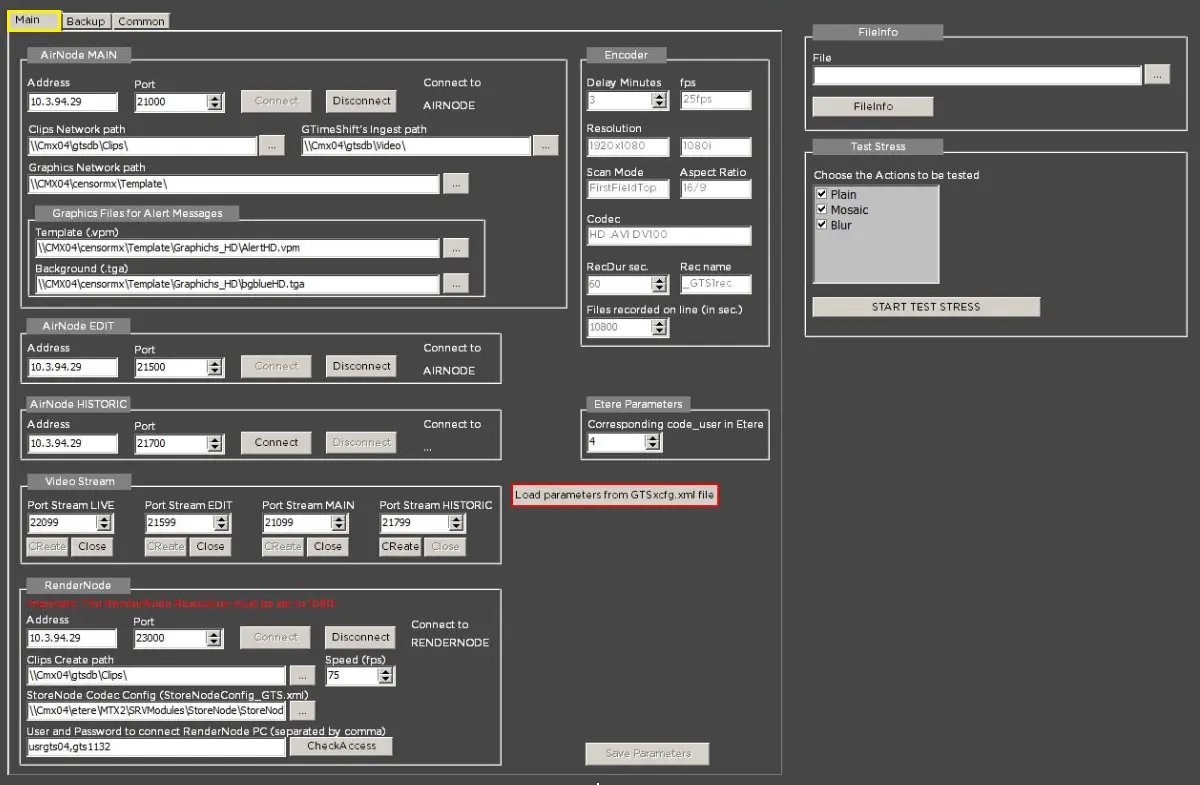Click the AirNode EDIT Address field
Viewport: 1200px width, 785px height.
point(72,367)
